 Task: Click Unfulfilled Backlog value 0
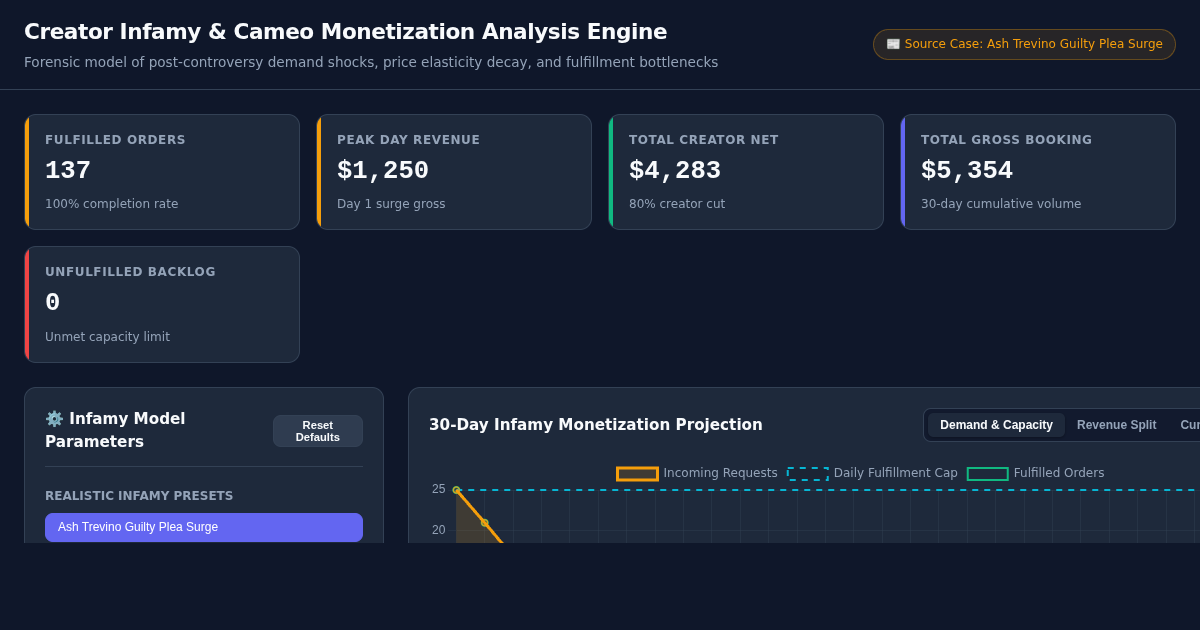pos(53,303)
